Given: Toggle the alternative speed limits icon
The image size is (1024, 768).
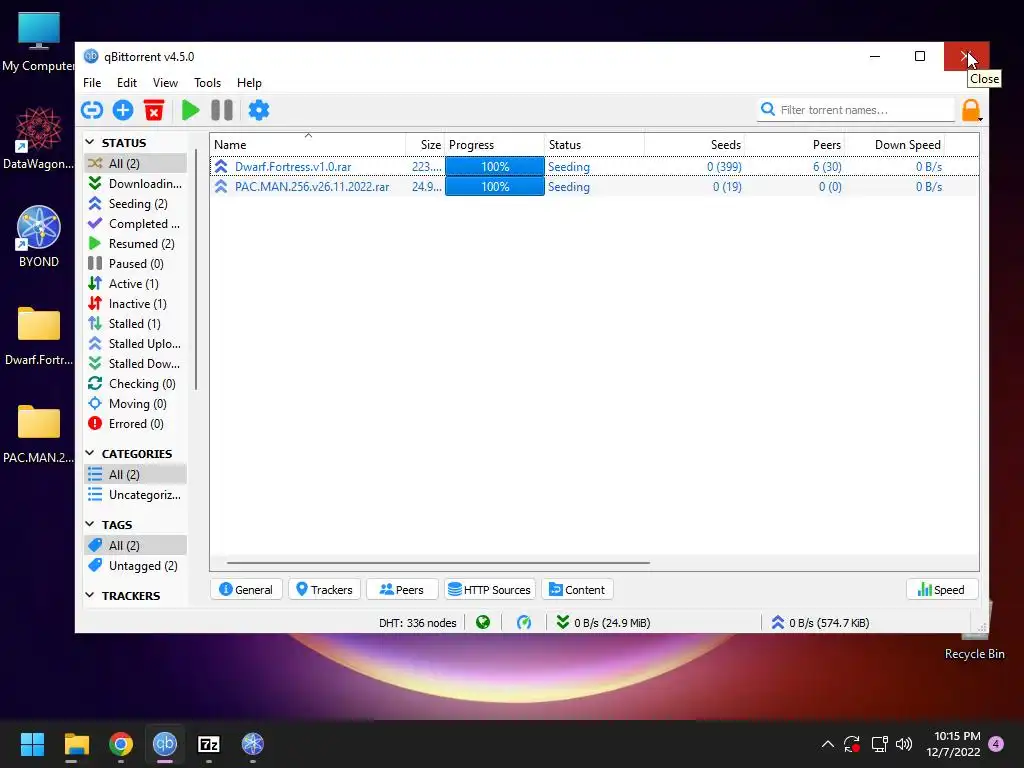Looking at the screenshot, I should (x=524, y=622).
